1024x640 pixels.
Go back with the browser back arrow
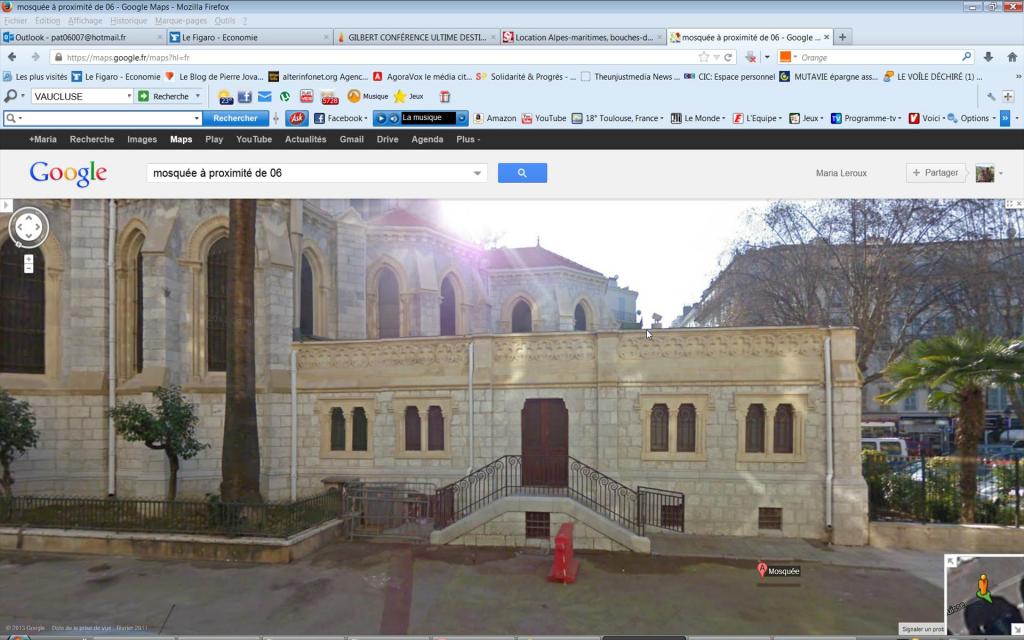click(12, 57)
